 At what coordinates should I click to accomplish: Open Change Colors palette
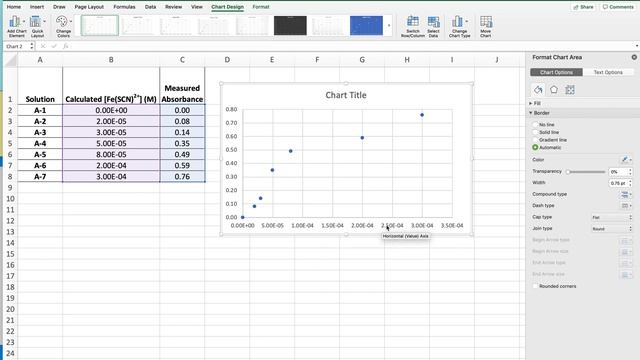63,27
